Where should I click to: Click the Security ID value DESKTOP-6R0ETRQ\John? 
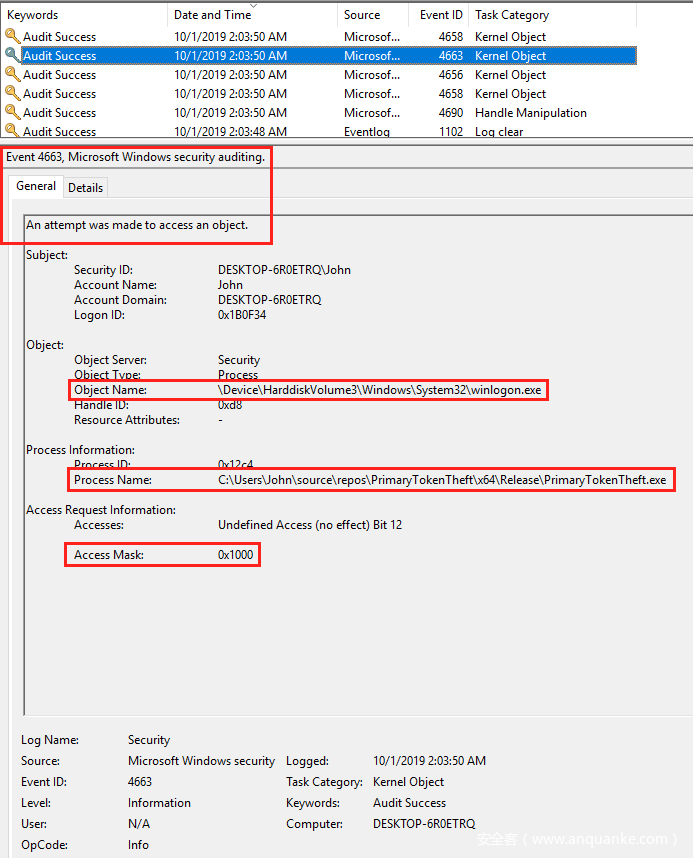(284, 270)
